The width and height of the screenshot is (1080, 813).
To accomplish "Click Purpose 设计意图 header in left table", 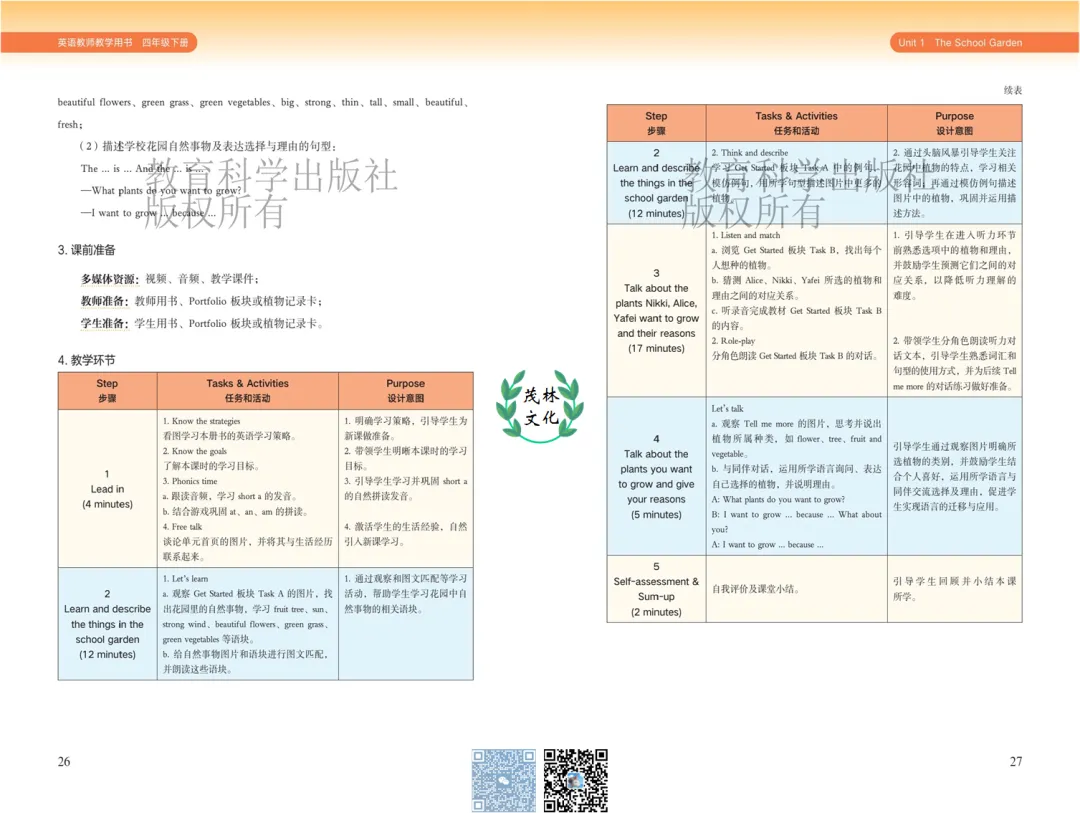I will tap(406, 391).
